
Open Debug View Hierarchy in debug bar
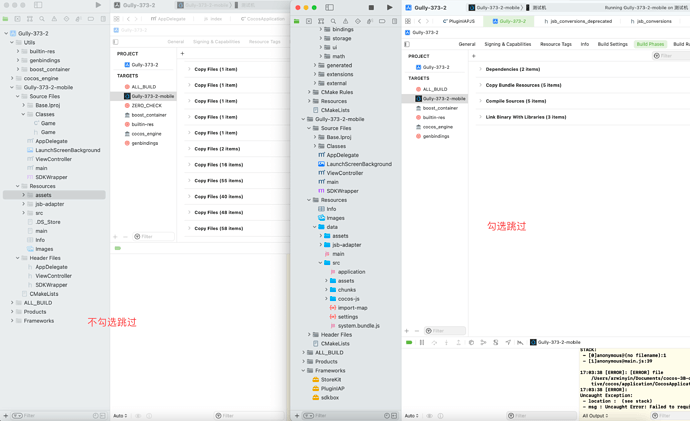[x=471, y=342]
